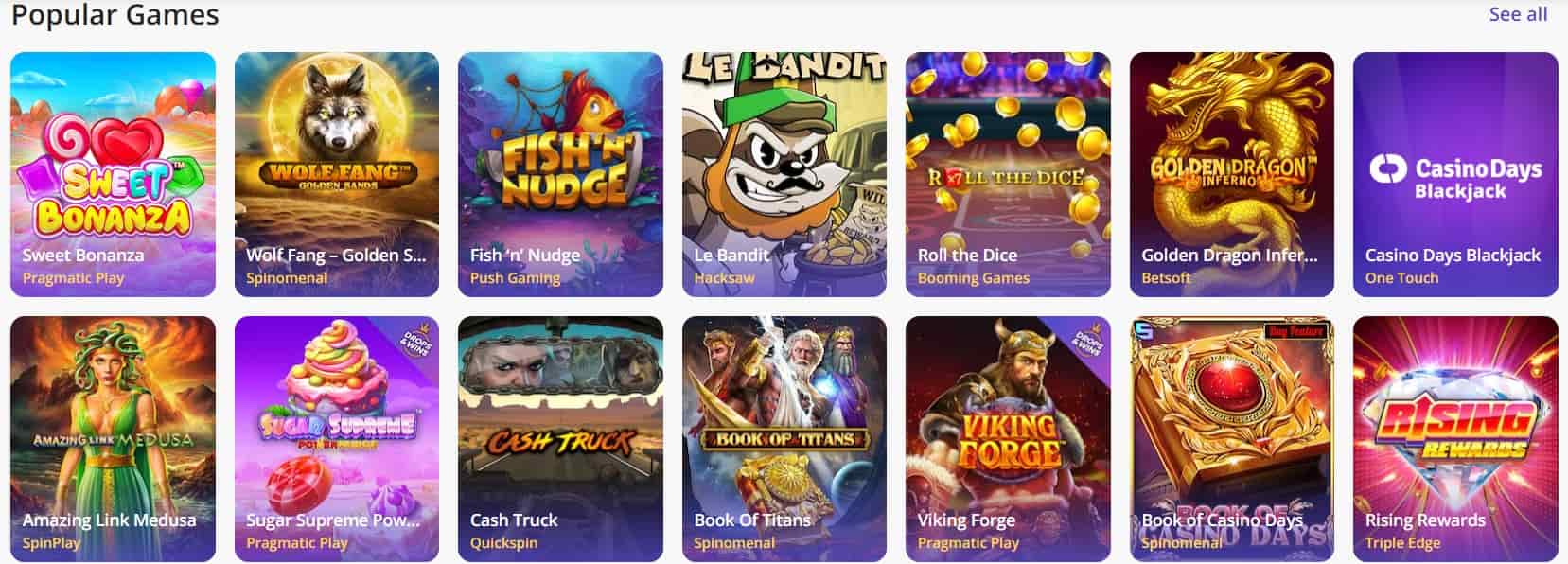The height and width of the screenshot is (564, 1568).
Task: Play the Roll the Dice game
Action: coord(1008,174)
